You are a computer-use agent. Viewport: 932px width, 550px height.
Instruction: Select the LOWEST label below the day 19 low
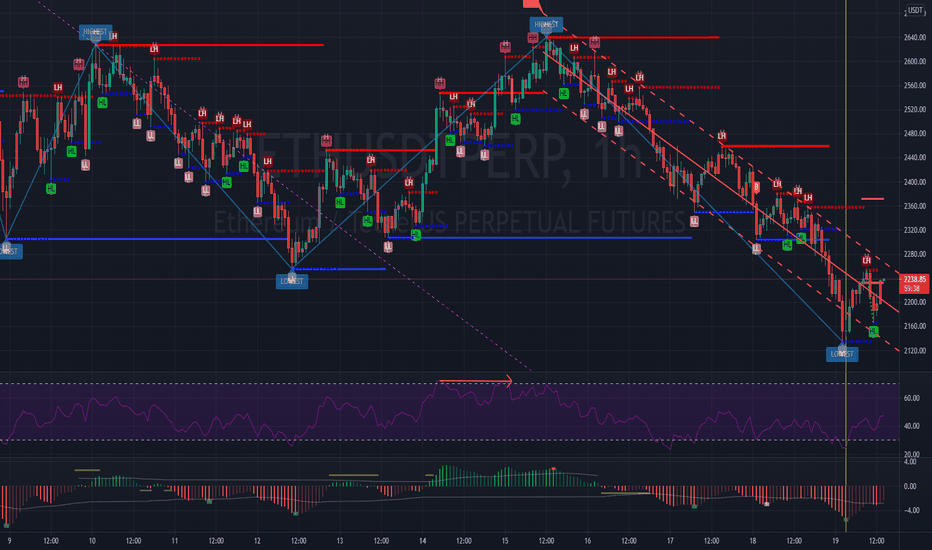pos(842,354)
